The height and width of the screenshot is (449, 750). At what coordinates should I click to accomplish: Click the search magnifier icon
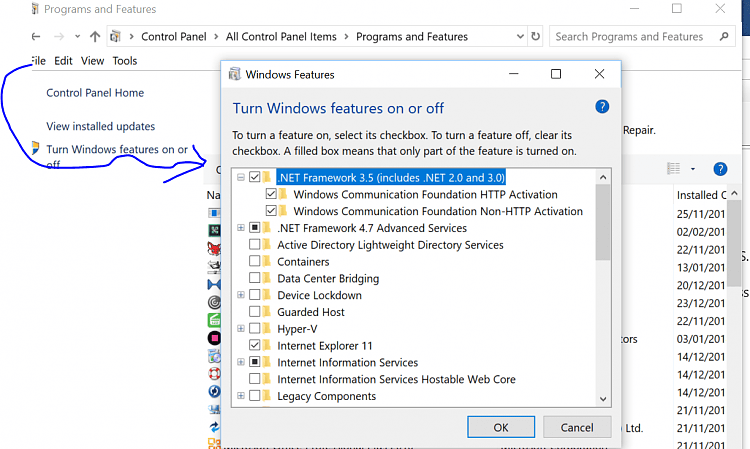tap(724, 36)
